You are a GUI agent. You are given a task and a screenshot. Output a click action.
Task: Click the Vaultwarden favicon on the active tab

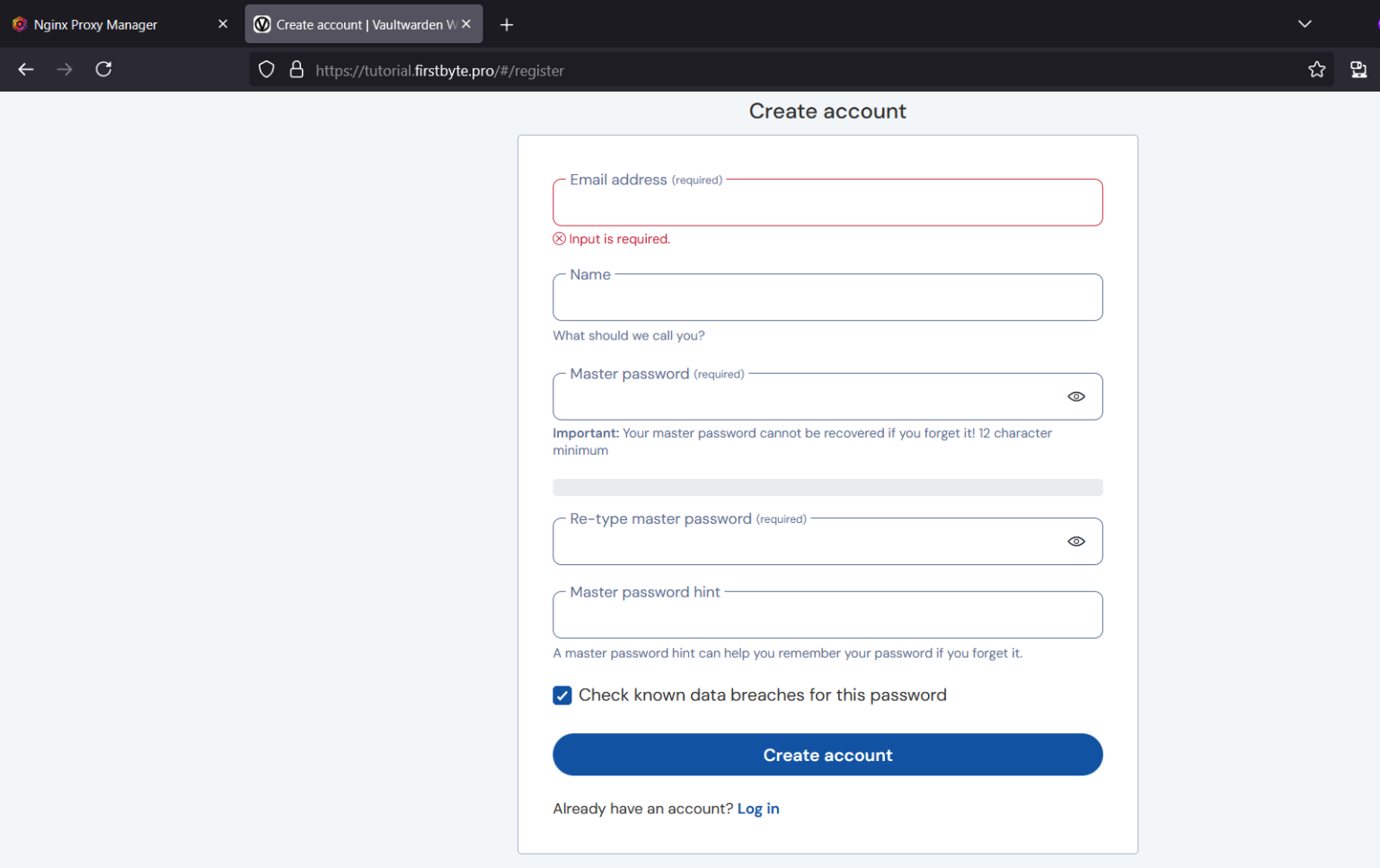click(261, 24)
